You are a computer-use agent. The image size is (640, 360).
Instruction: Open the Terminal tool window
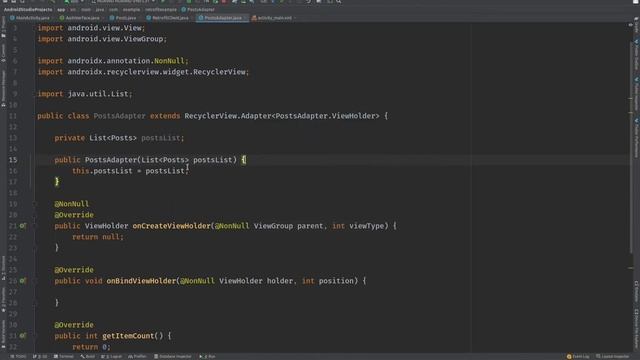(x=64, y=357)
